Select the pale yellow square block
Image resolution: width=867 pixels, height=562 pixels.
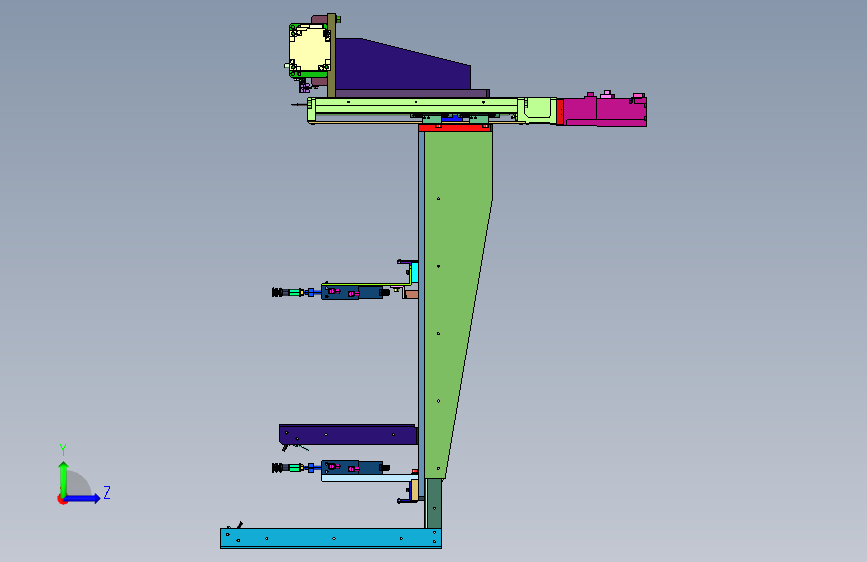310,49
